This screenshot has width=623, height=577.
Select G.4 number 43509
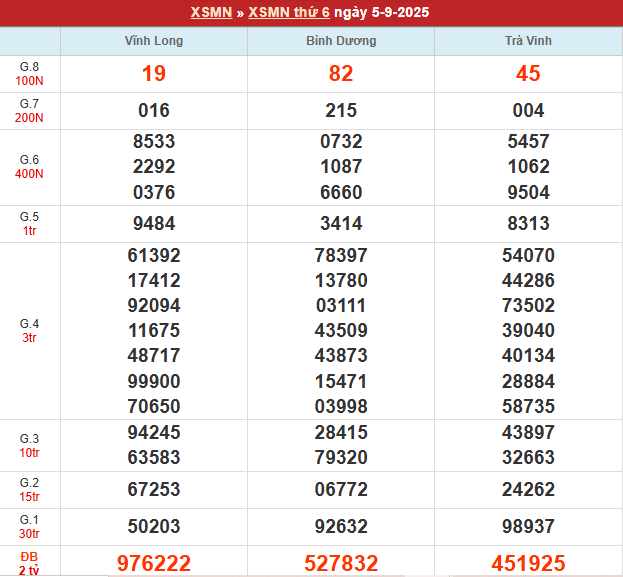(341, 331)
